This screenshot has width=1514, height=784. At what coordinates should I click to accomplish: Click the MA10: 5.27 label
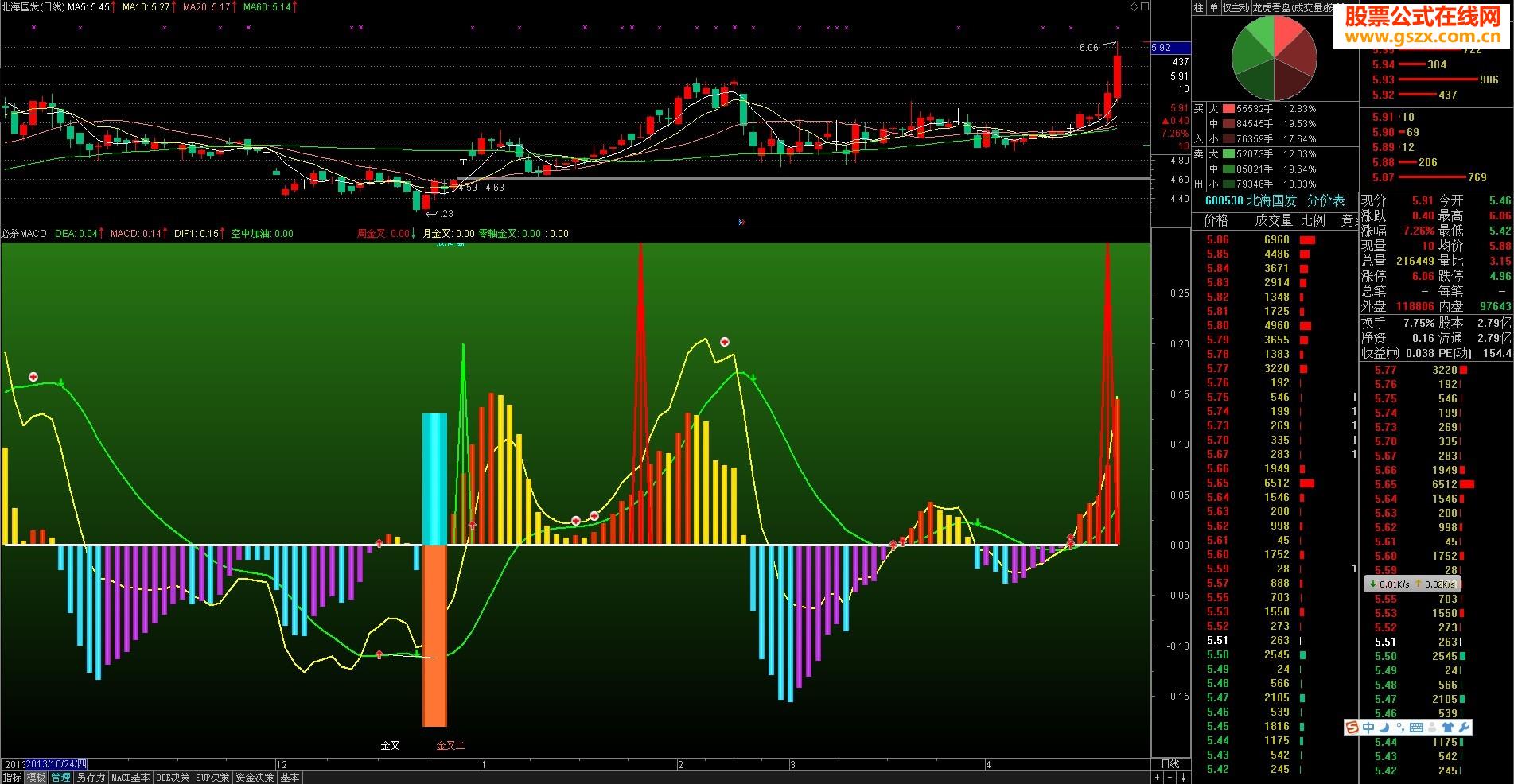tap(146, 6)
